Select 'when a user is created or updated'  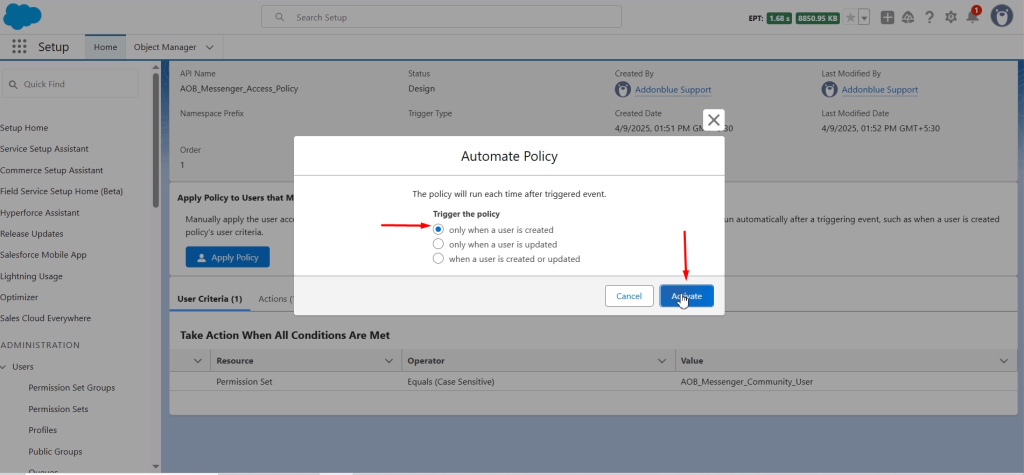pos(438,258)
